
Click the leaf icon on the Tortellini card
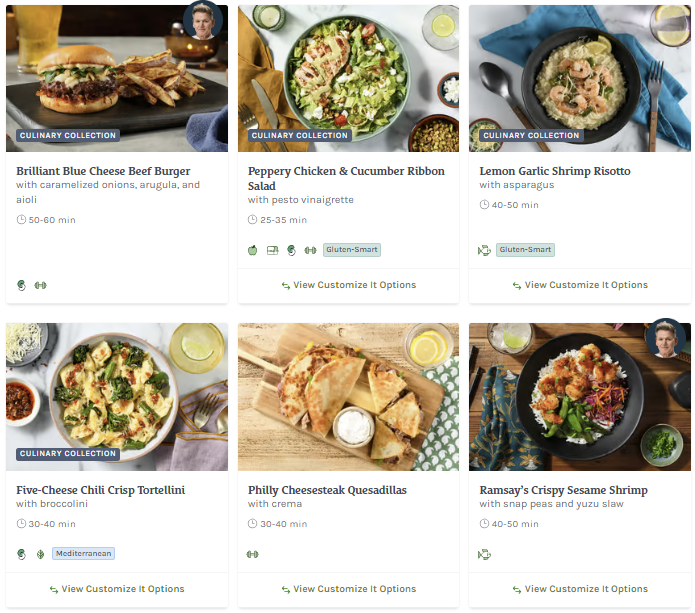(x=40, y=553)
